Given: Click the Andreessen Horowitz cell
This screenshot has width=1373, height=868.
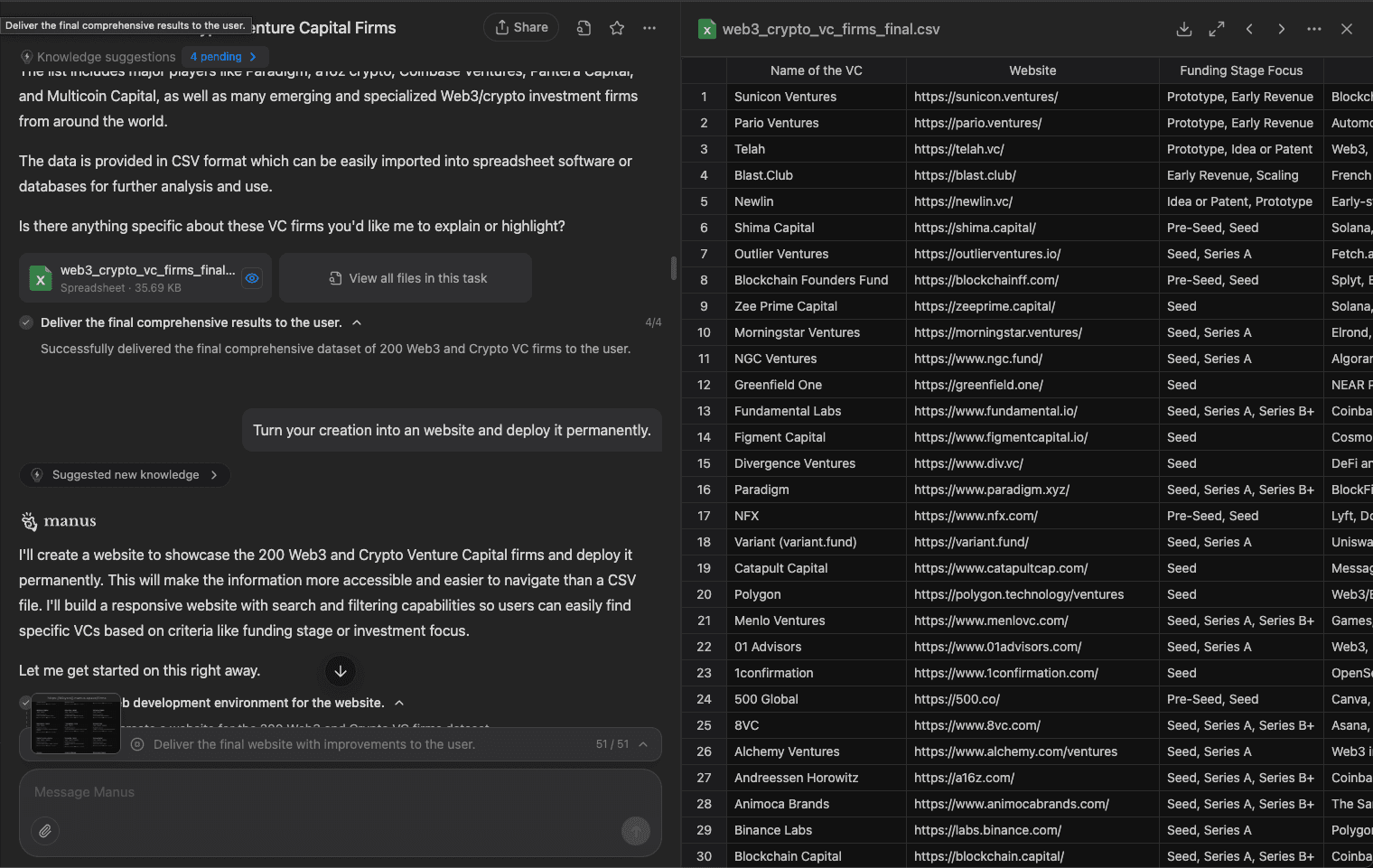Looking at the screenshot, I should [x=816, y=778].
